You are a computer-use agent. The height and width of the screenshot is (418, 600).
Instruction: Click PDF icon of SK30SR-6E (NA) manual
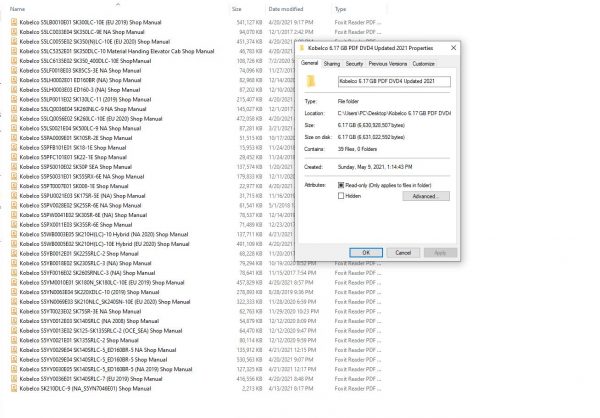(x=14, y=215)
